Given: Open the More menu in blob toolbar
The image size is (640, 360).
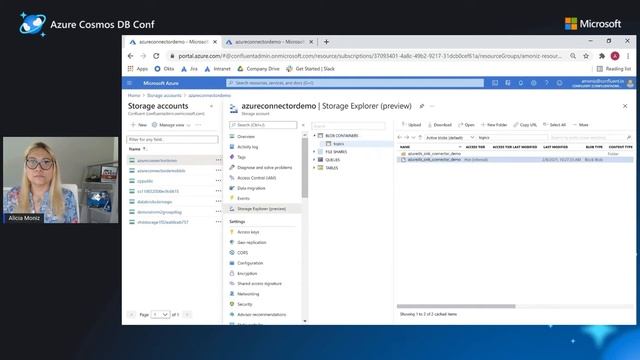Looking at the screenshot, I should pos(580,124).
